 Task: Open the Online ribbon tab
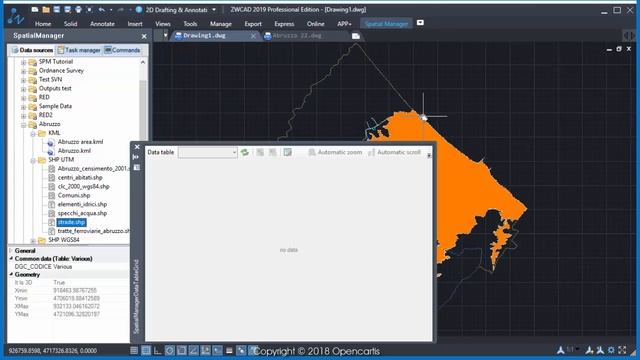(316, 24)
